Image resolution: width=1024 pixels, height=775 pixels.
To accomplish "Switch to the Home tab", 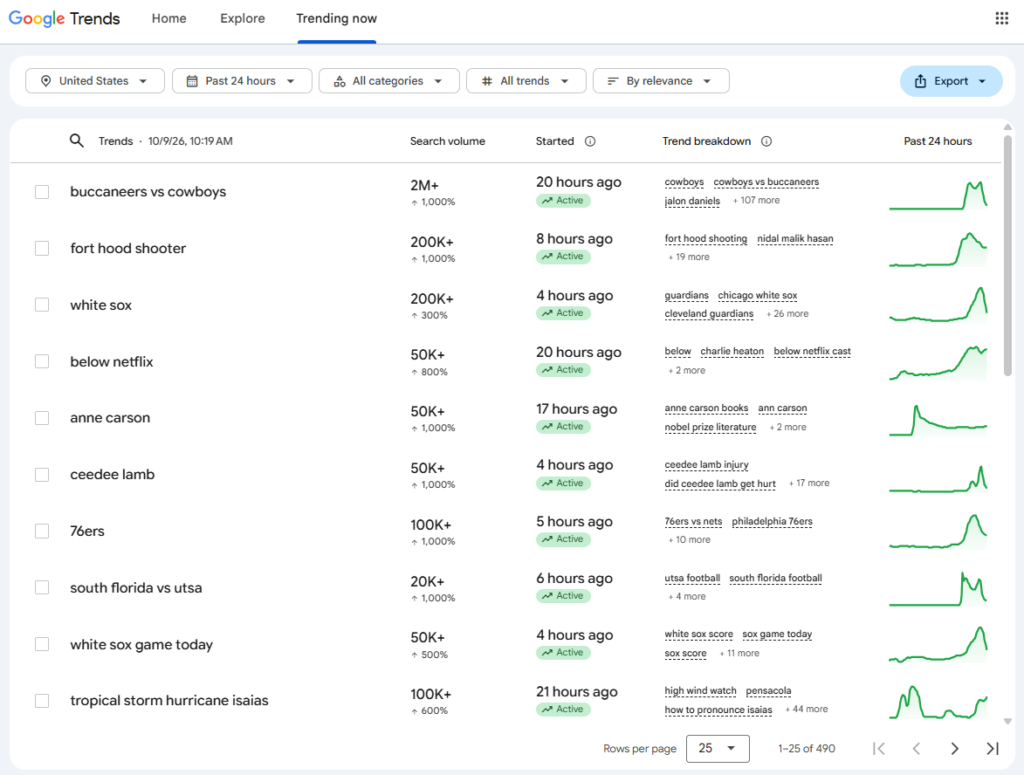I will pyautogui.click(x=169, y=18).
